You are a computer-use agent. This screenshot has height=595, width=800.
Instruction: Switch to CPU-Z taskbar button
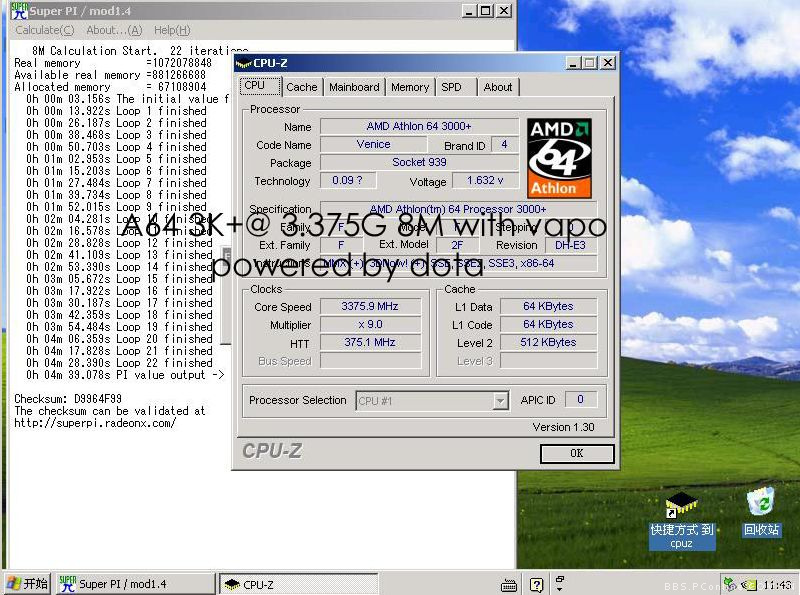pyautogui.click(x=298, y=584)
